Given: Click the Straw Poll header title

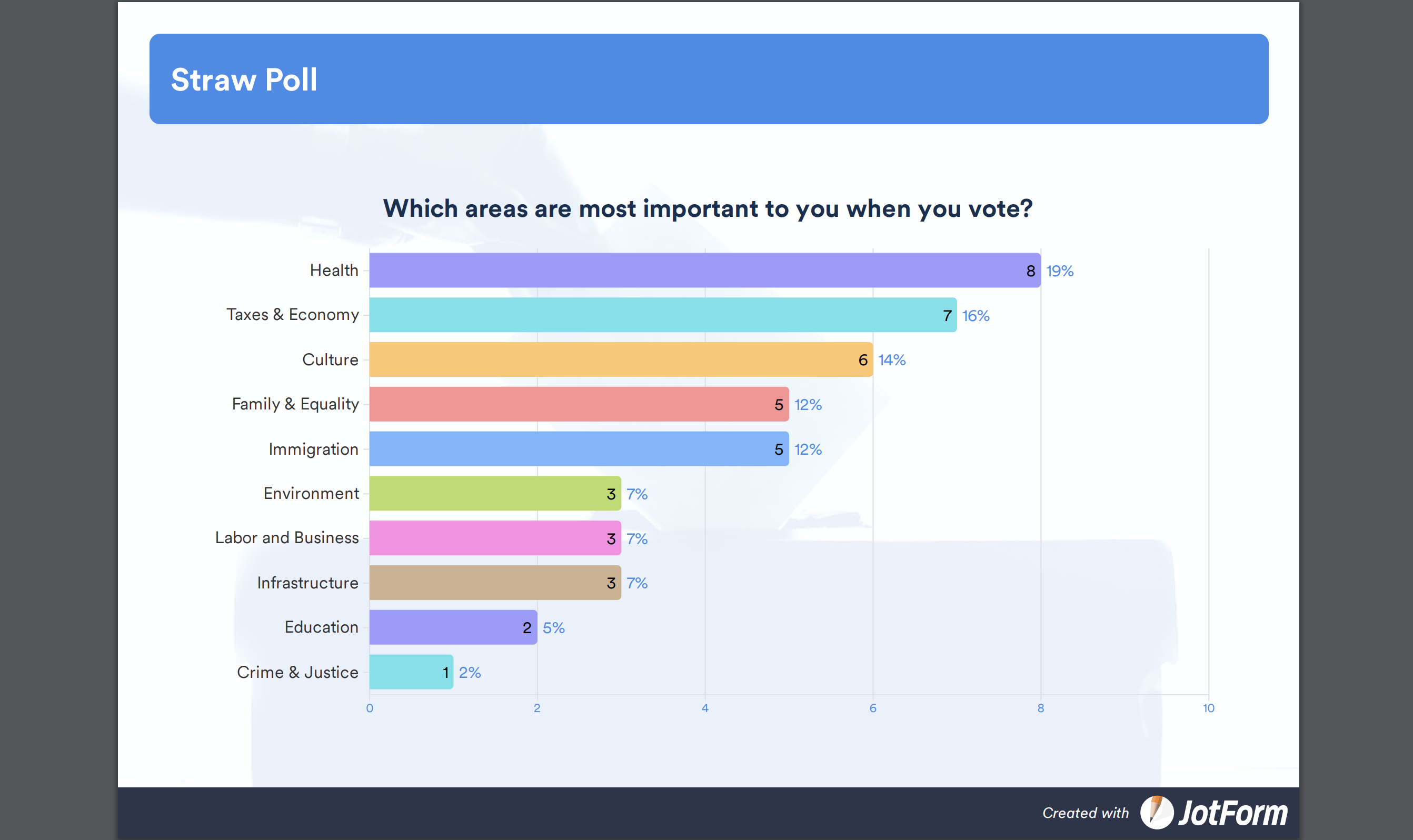Looking at the screenshot, I should coord(244,80).
